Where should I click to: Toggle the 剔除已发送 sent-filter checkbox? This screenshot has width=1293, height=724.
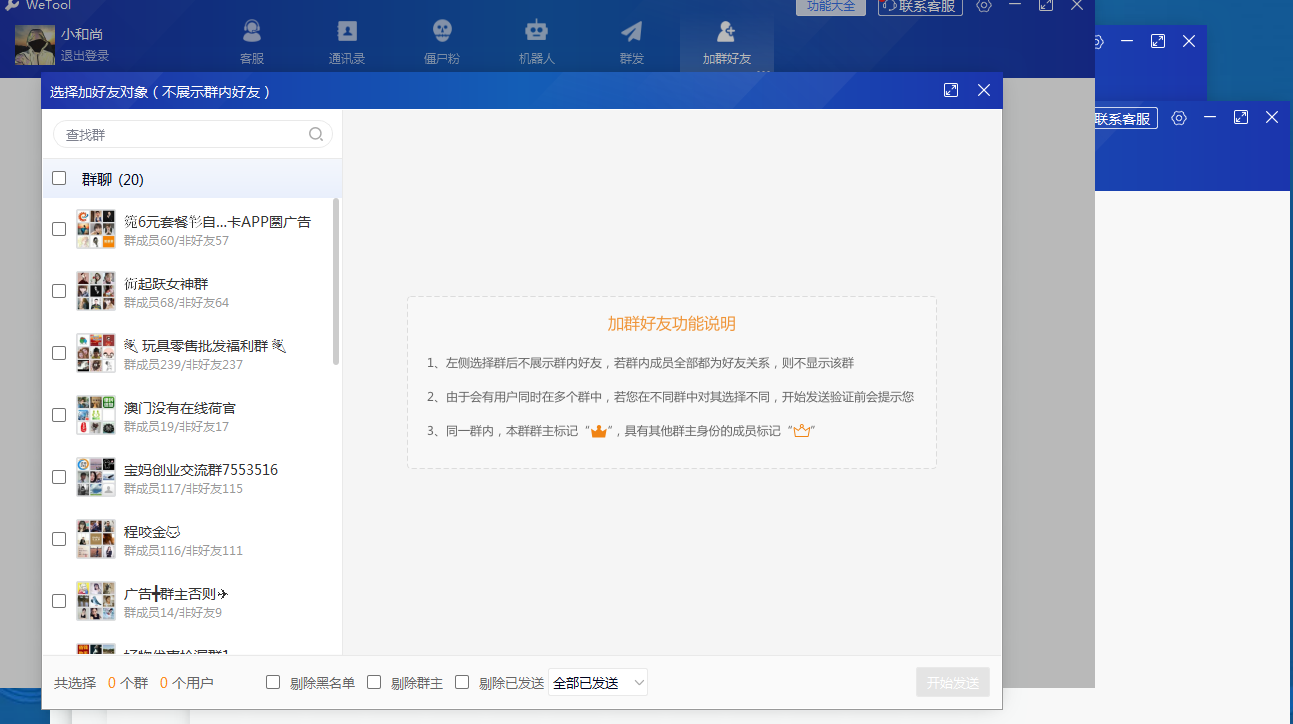[462, 682]
